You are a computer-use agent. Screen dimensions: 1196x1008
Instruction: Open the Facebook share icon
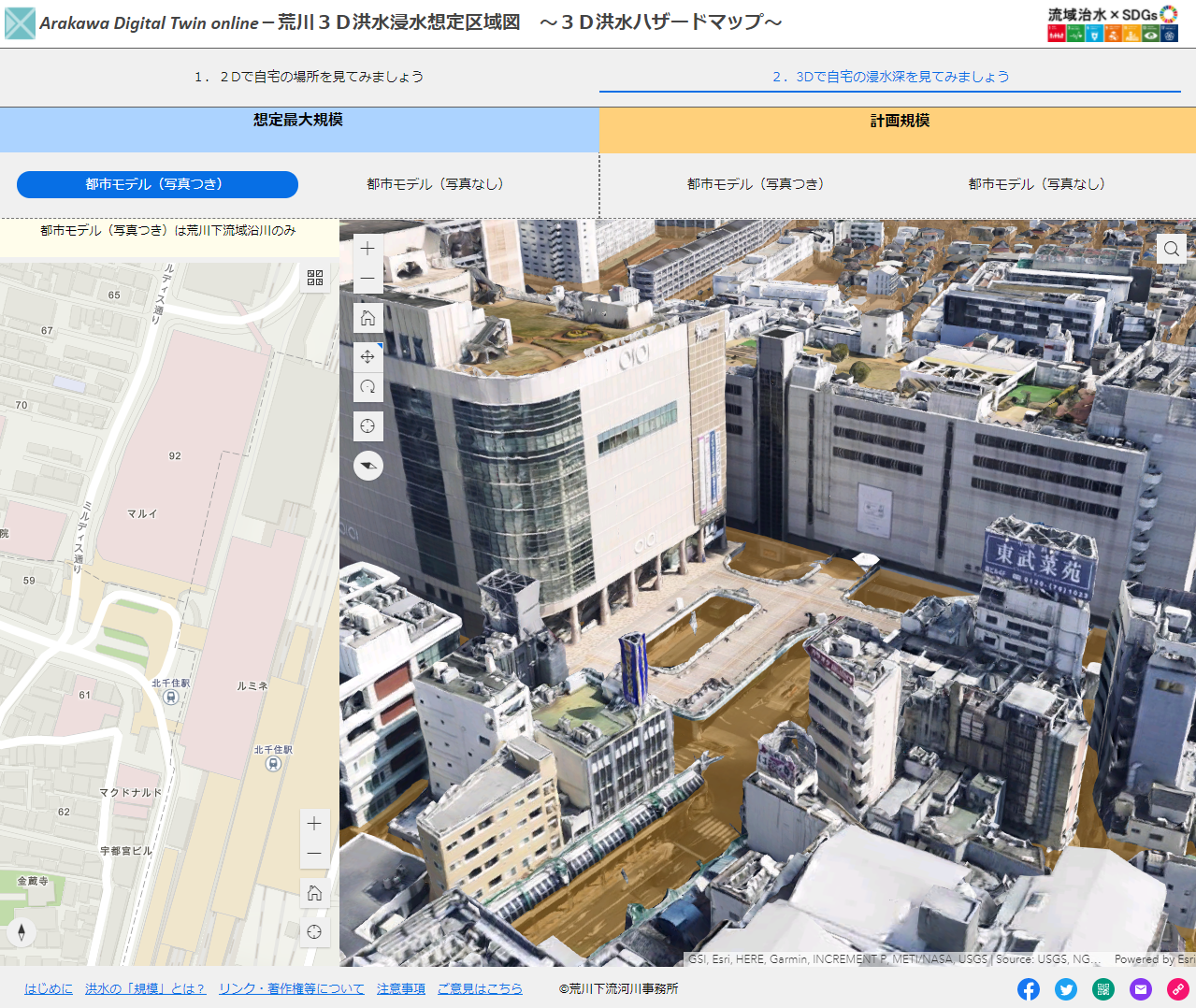pyautogui.click(x=1028, y=989)
